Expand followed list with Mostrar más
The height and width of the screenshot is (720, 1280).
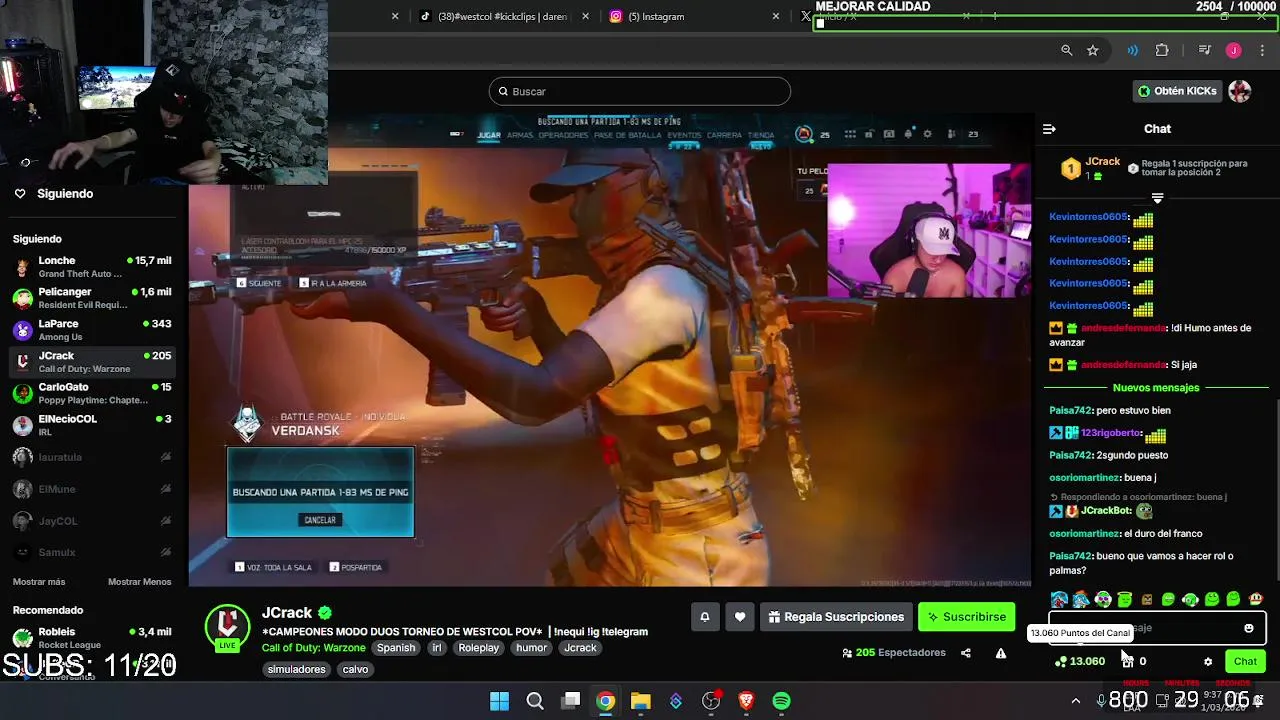coord(39,582)
